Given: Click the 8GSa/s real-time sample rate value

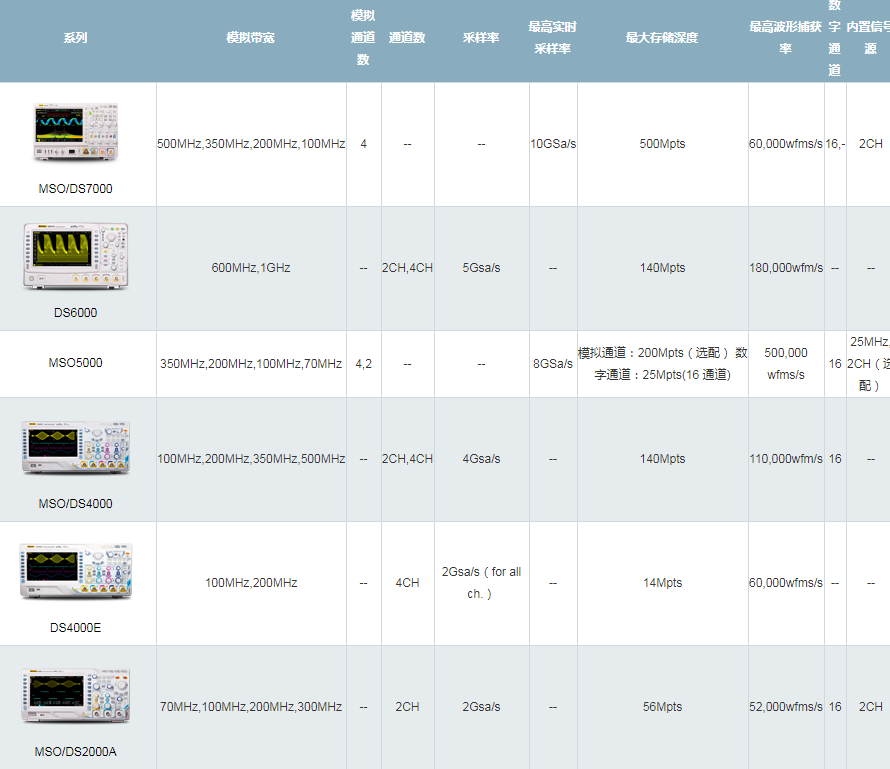Looking at the screenshot, I should (553, 364).
